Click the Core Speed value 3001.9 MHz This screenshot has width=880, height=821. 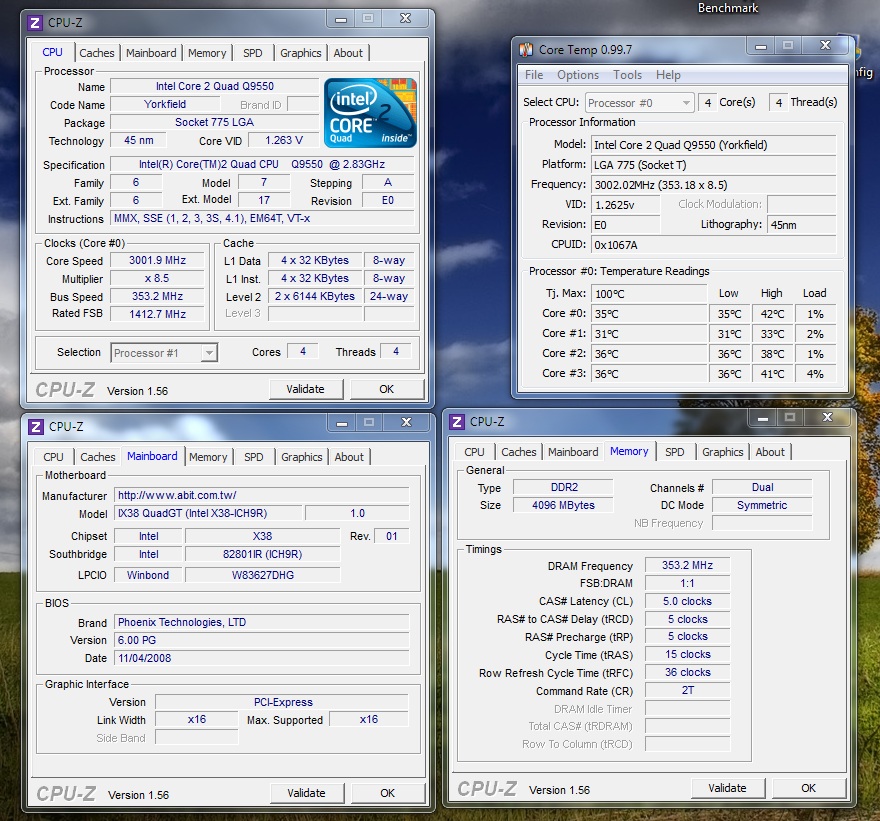(x=157, y=260)
